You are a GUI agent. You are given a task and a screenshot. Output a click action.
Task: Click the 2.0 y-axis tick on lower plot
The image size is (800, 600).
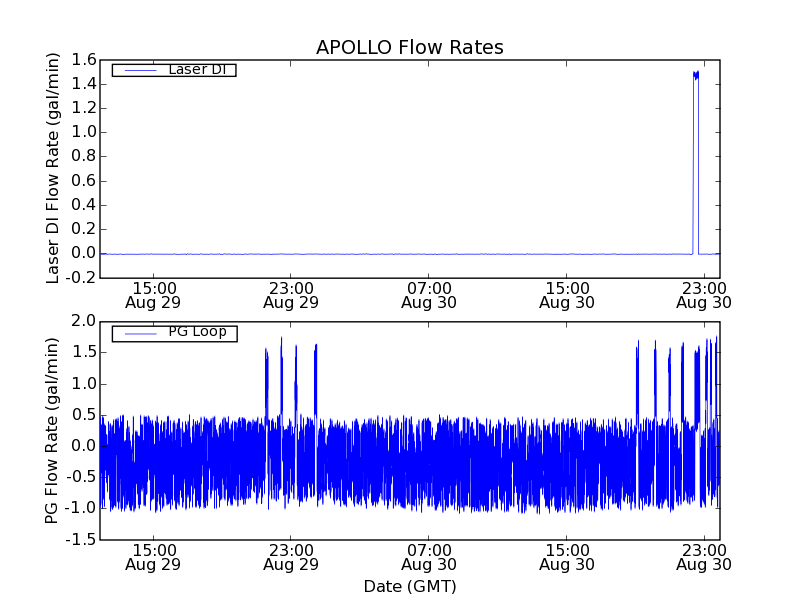coord(84,321)
